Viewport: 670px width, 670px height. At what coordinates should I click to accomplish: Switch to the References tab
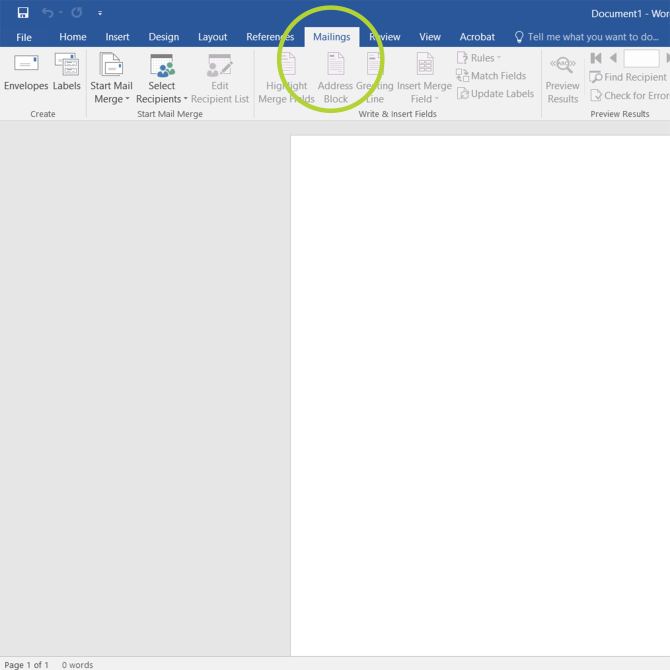coord(270,37)
